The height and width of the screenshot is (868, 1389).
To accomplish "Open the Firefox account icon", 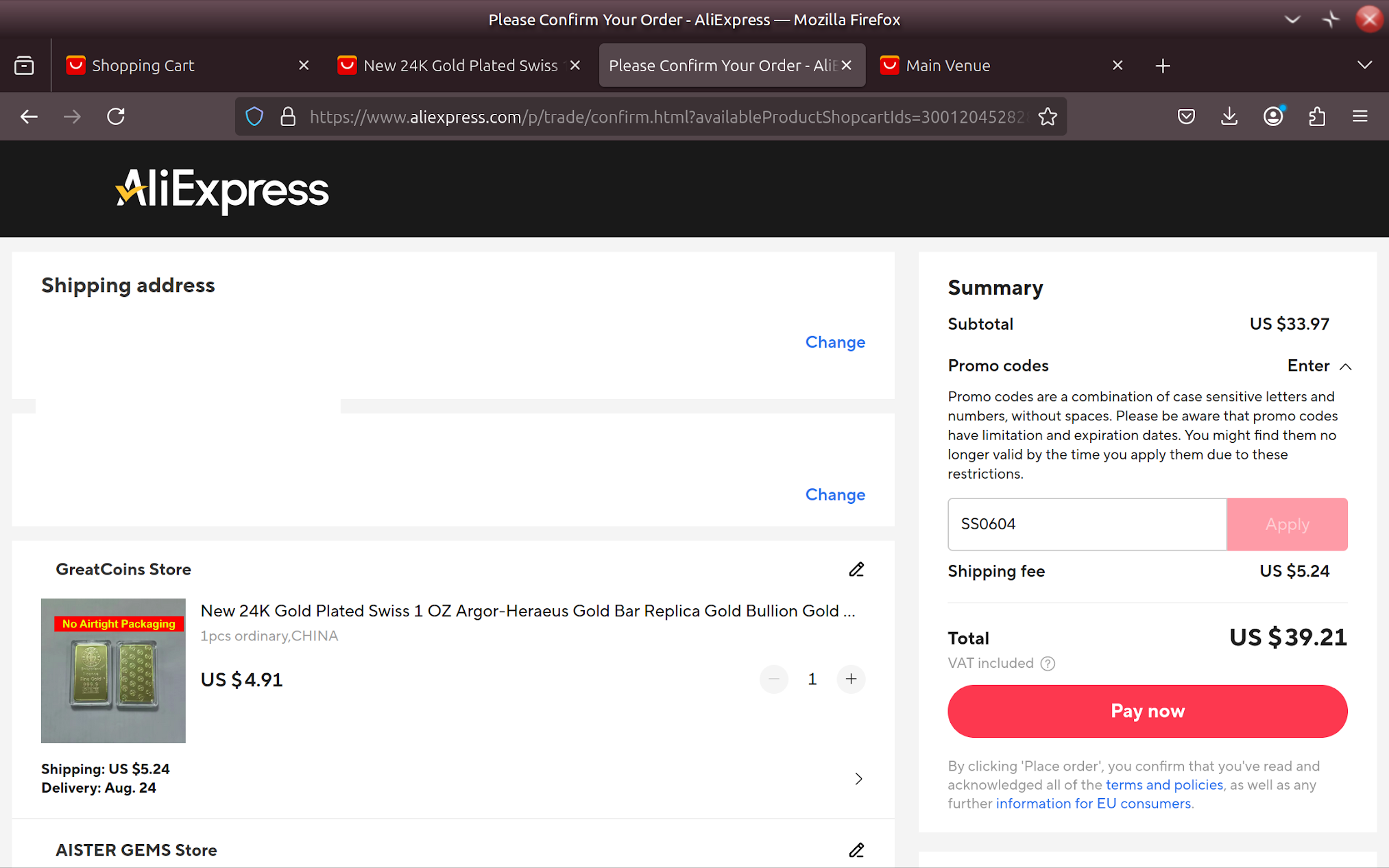I will point(1273,117).
